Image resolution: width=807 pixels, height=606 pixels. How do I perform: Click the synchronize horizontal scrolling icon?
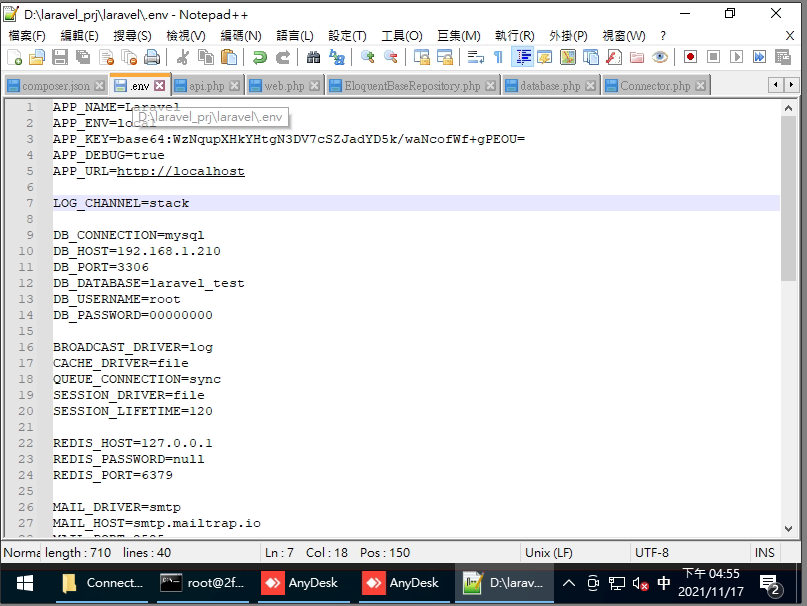coord(445,57)
